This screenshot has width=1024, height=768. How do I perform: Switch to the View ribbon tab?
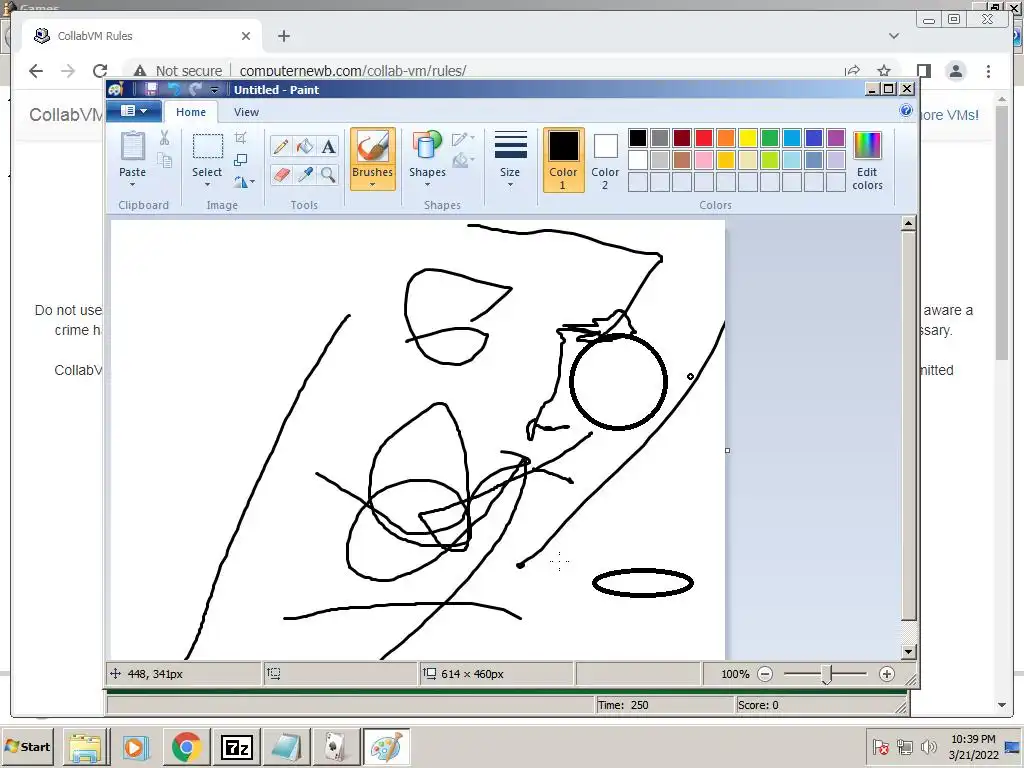pos(246,112)
